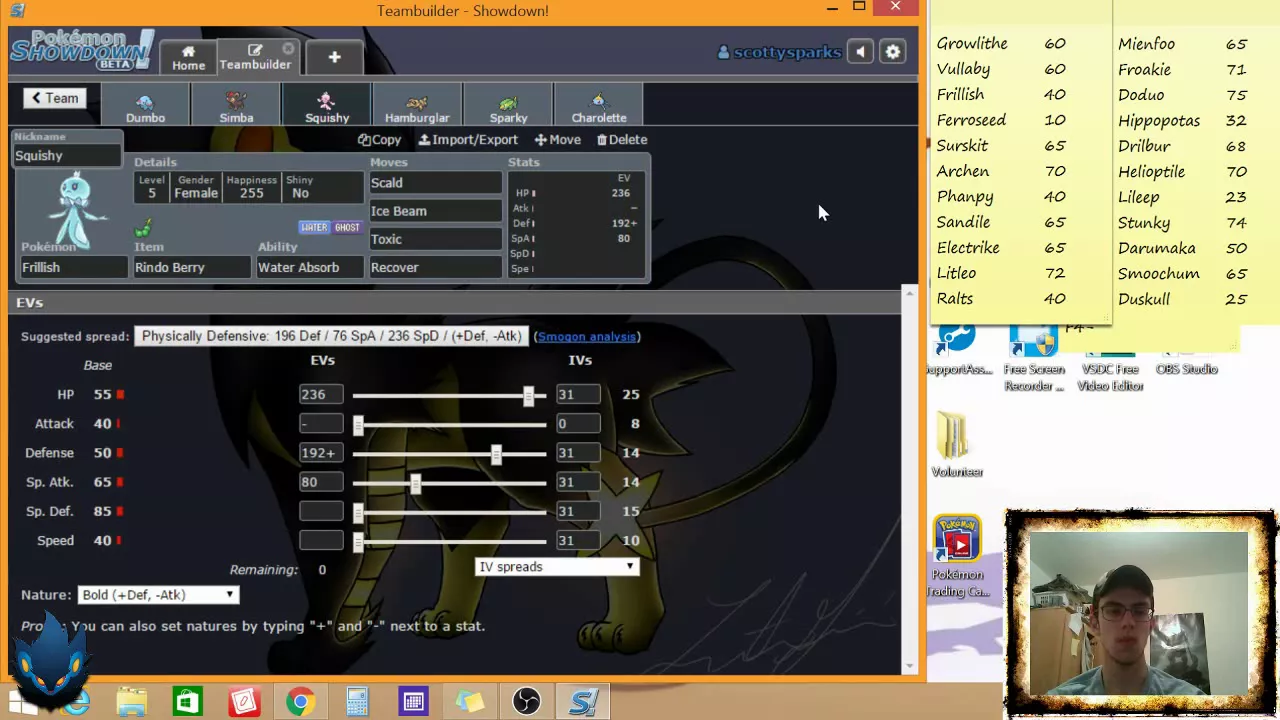Open OBS Studio from the taskbar
The image size is (1280, 720).
(x=526, y=702)
